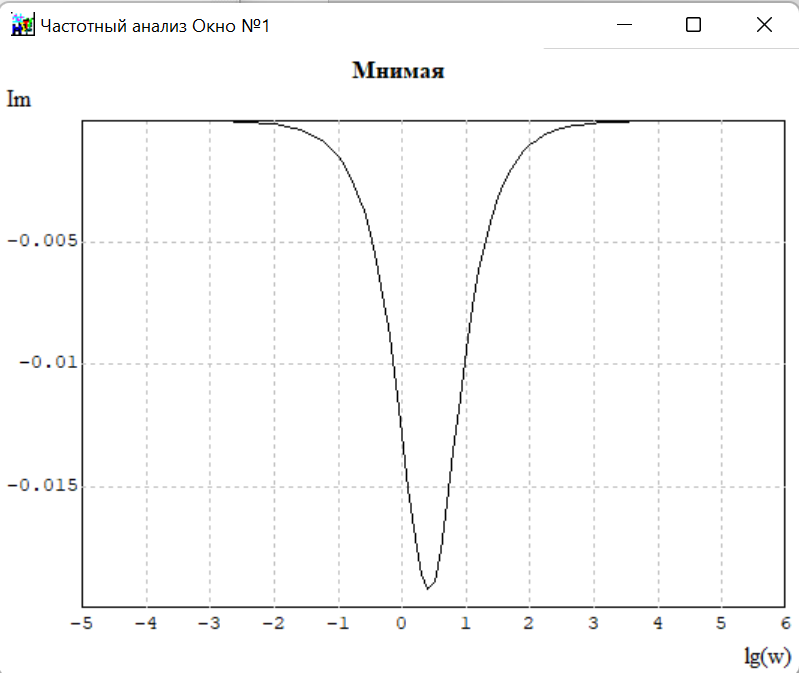
Task: Click the x-axis tick label -3
Action: (209, 623)
